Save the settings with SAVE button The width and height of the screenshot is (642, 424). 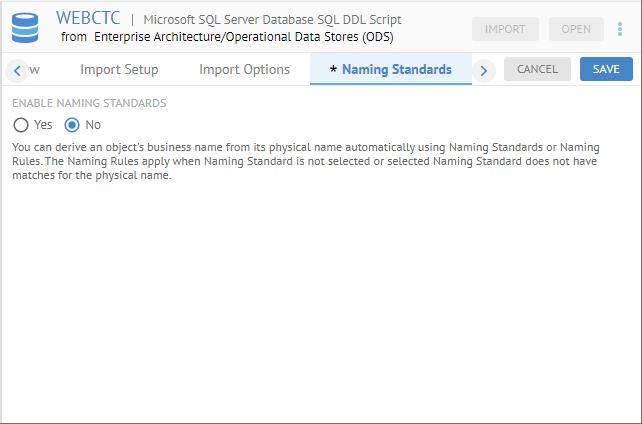606,69
